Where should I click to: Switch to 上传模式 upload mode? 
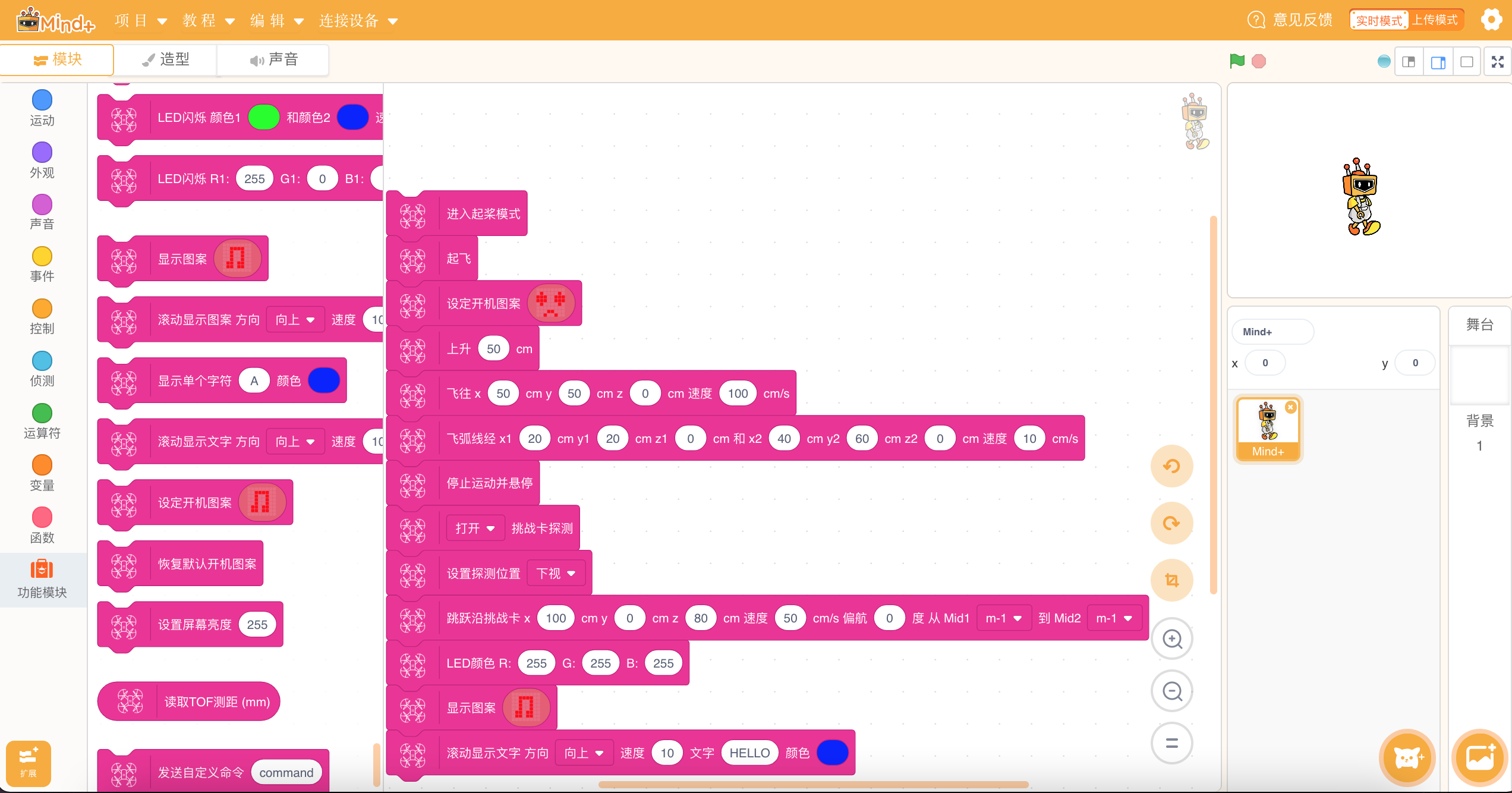pyautogui.click(x=1435, y=20)
